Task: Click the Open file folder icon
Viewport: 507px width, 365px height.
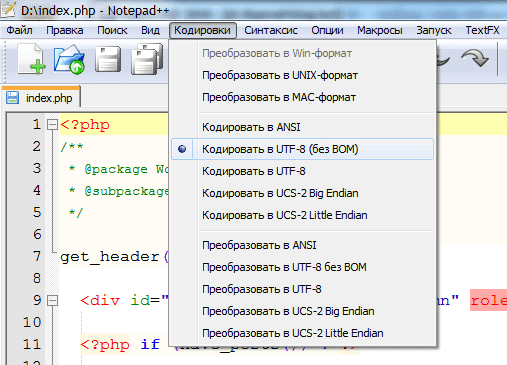Action: pos(69,59)
